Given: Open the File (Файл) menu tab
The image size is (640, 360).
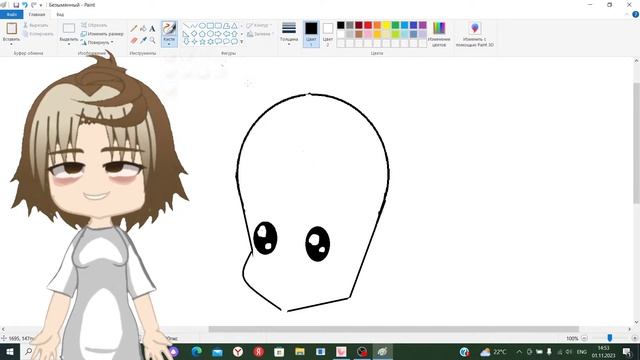Looking at the screenshot, I should tap(11, 15).
